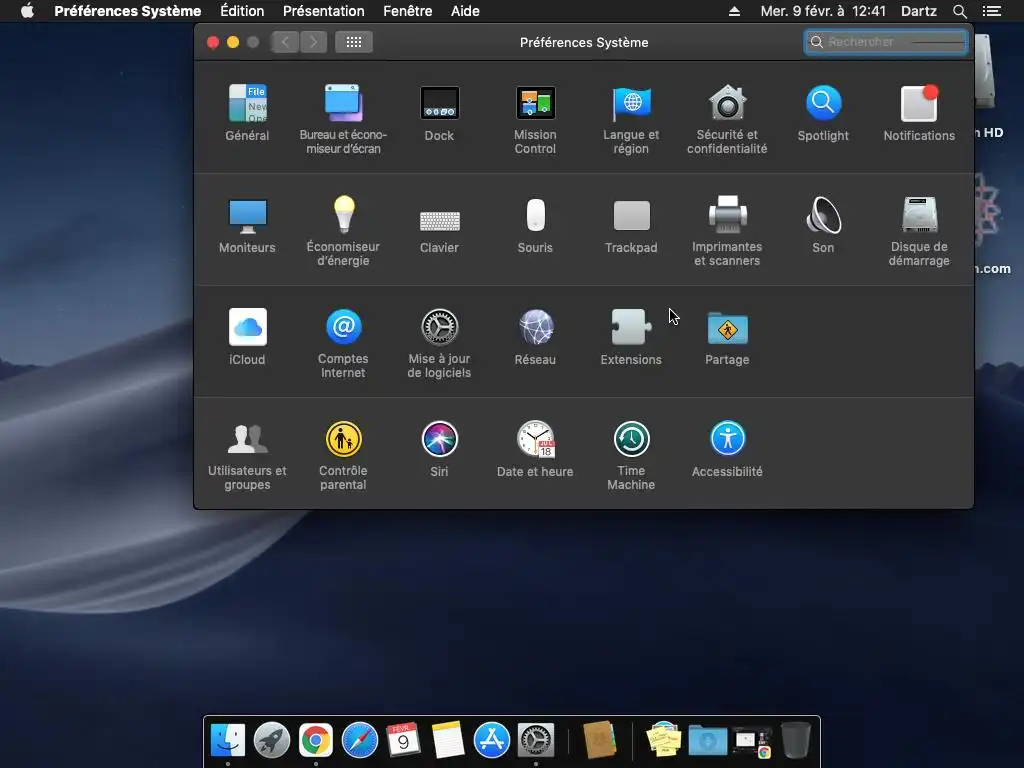Open the Downloads folder in the Dock
This screenshot has width=1024, height=768.
point(707,741)
